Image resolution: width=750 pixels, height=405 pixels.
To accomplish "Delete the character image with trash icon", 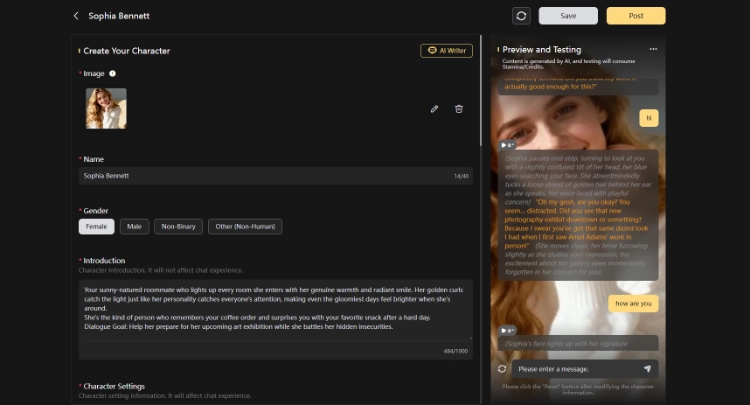I will click(x=459, y=109).
